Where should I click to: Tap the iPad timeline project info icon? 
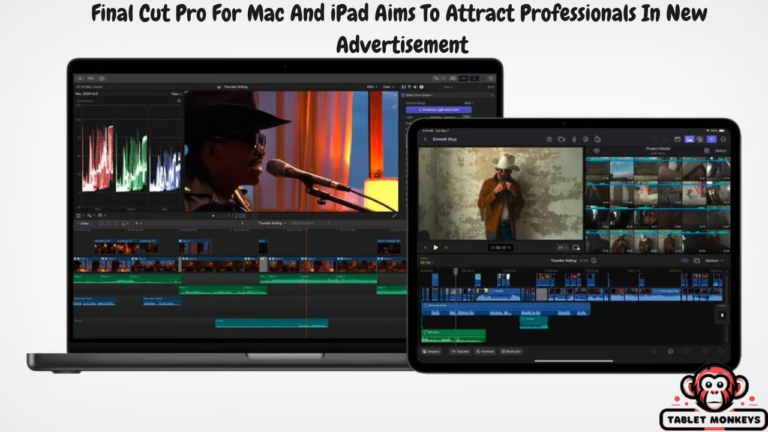point(594,261)
